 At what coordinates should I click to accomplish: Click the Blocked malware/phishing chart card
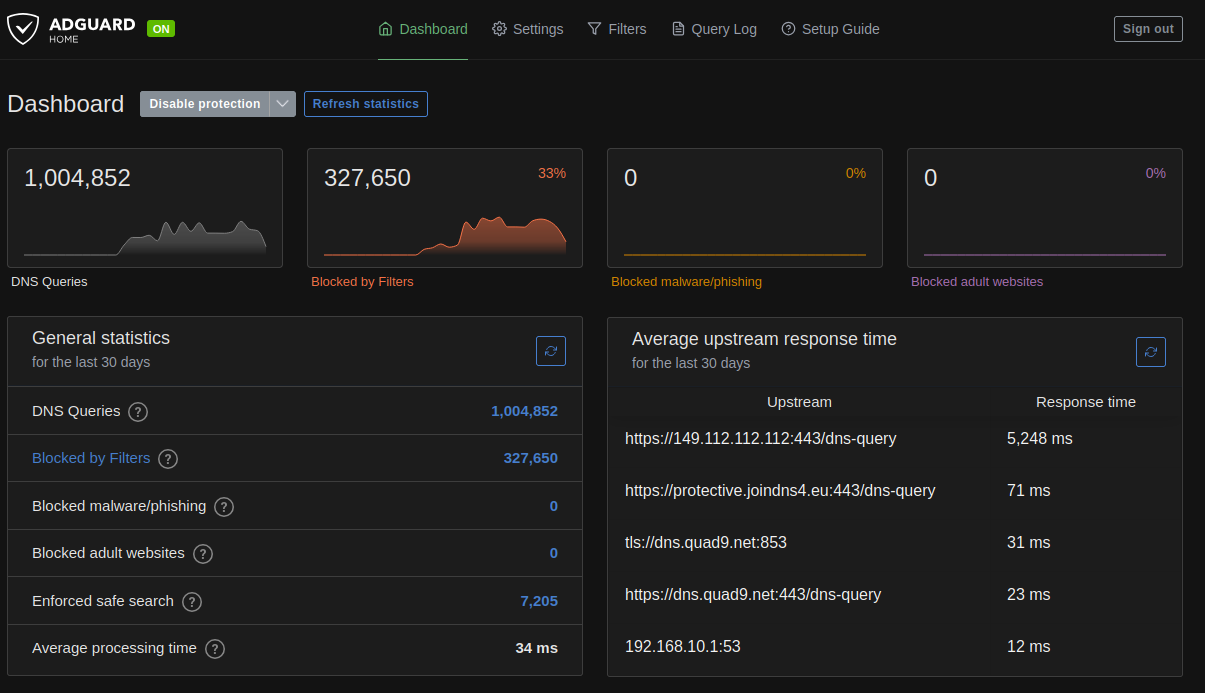click(745, 208)
